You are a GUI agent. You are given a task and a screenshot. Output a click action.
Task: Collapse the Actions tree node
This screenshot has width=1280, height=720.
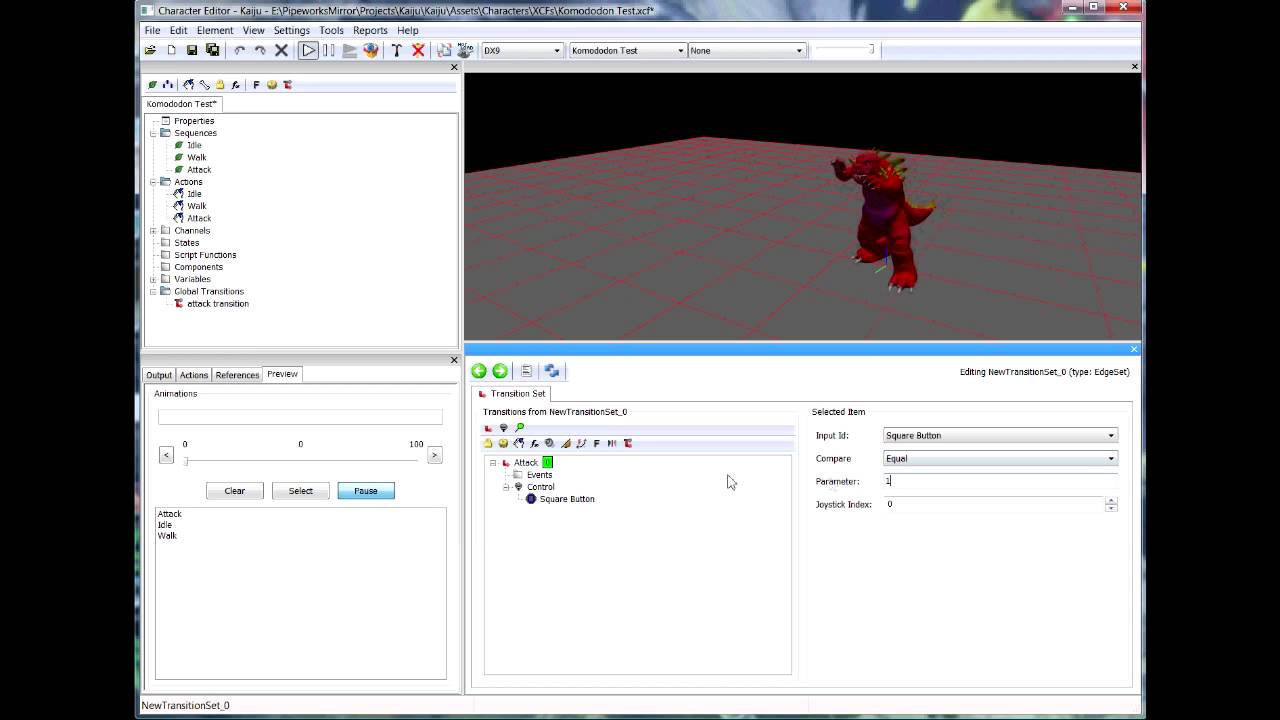pyautogui.click(x=153, y=182)
